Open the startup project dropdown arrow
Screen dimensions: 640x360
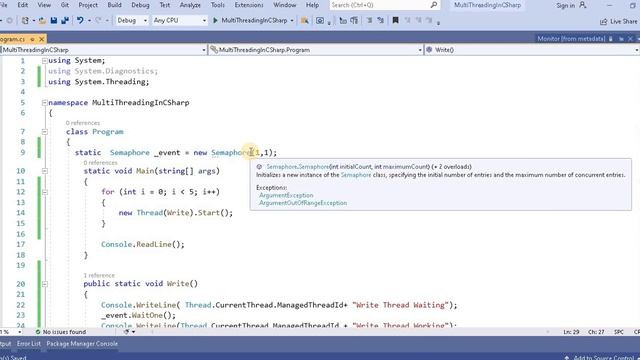292,20
